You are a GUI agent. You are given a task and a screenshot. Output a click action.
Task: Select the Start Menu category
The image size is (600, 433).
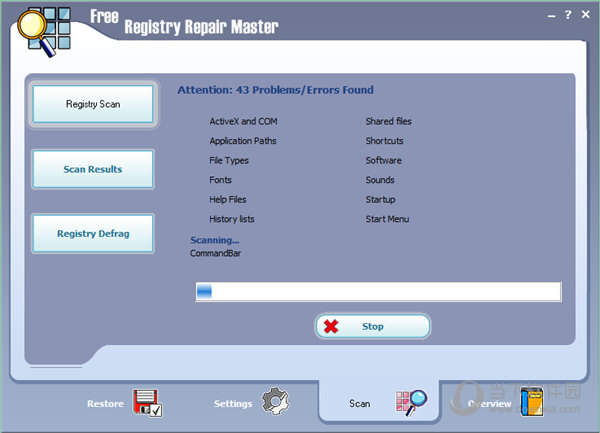[387, 219]
